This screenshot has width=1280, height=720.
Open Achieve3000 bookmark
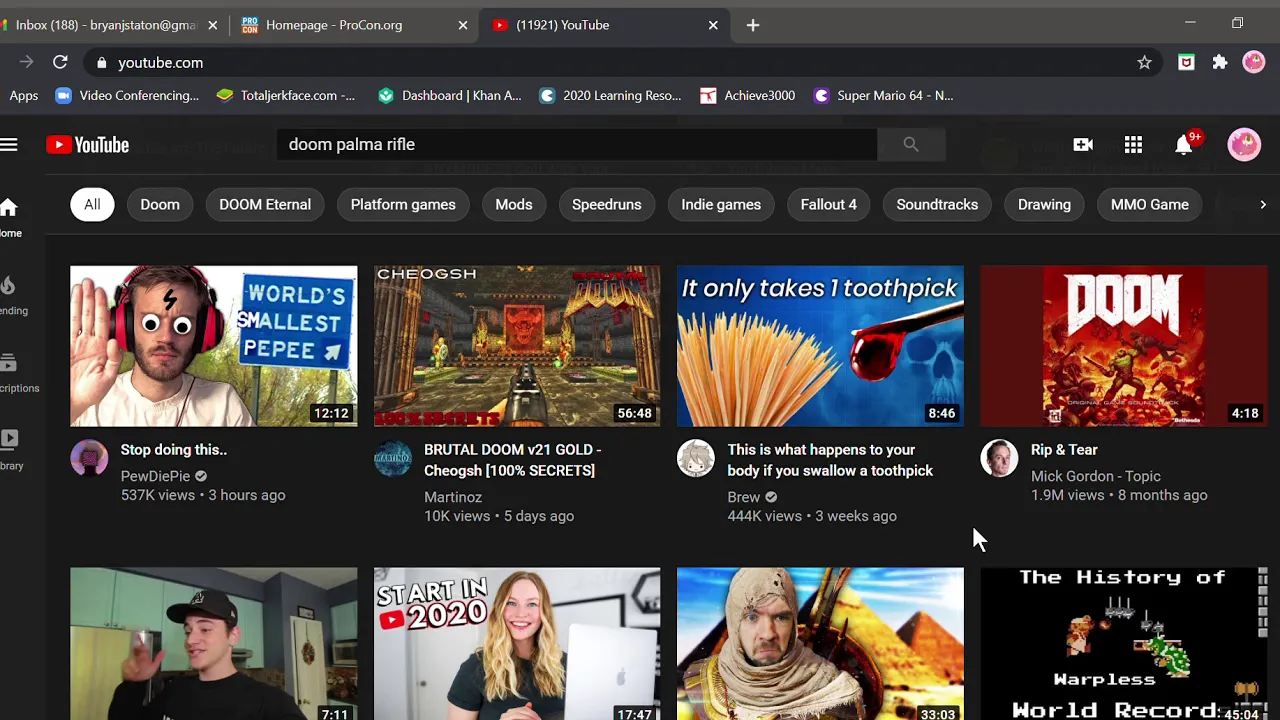tap(748, 96)
